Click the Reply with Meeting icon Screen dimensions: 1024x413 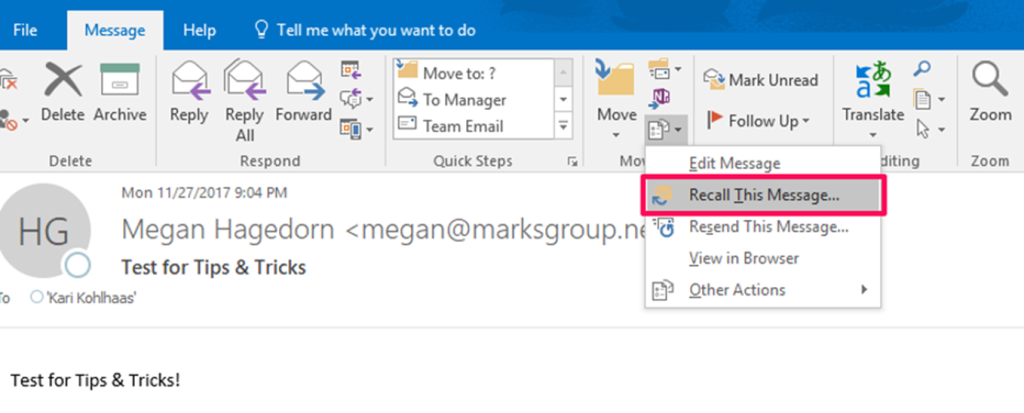point(351,69)
